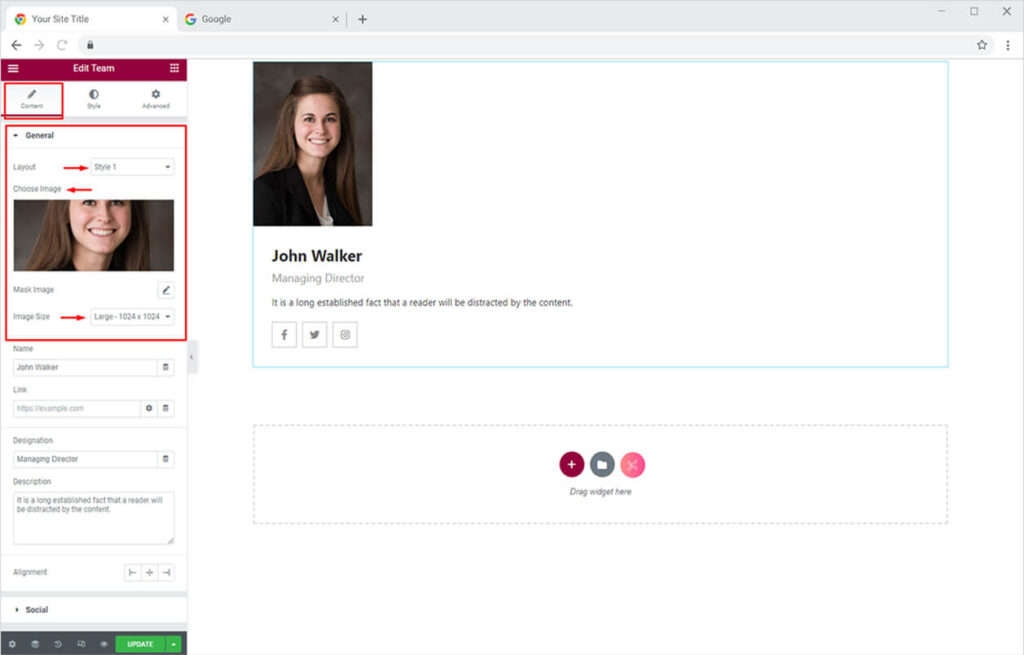The image size is (1024, 655).
Task: Open link options gear in Link field
Action: 149,408
